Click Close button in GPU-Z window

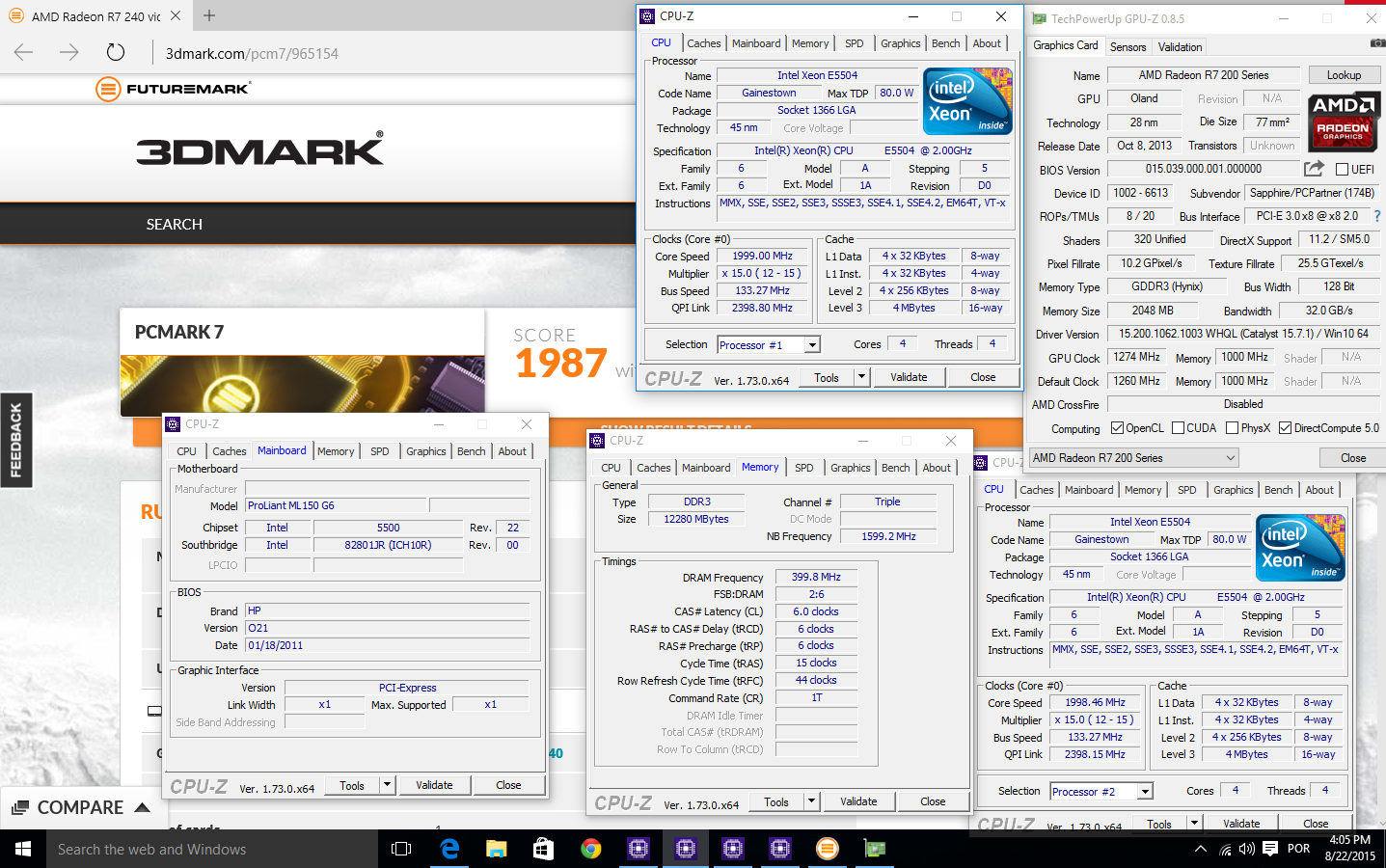point(1353,458)
